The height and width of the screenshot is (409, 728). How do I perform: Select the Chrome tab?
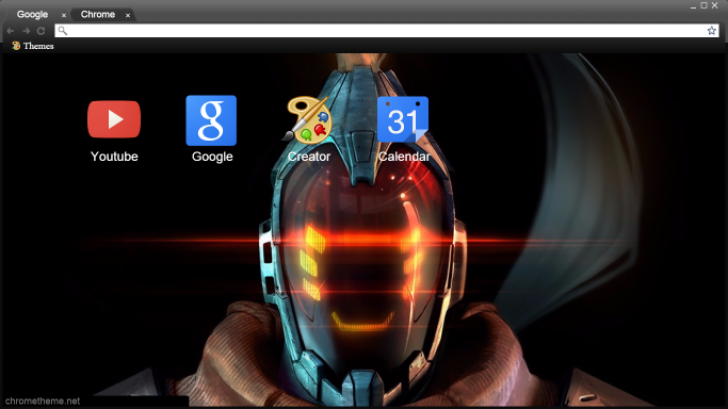tap(98, 14)
